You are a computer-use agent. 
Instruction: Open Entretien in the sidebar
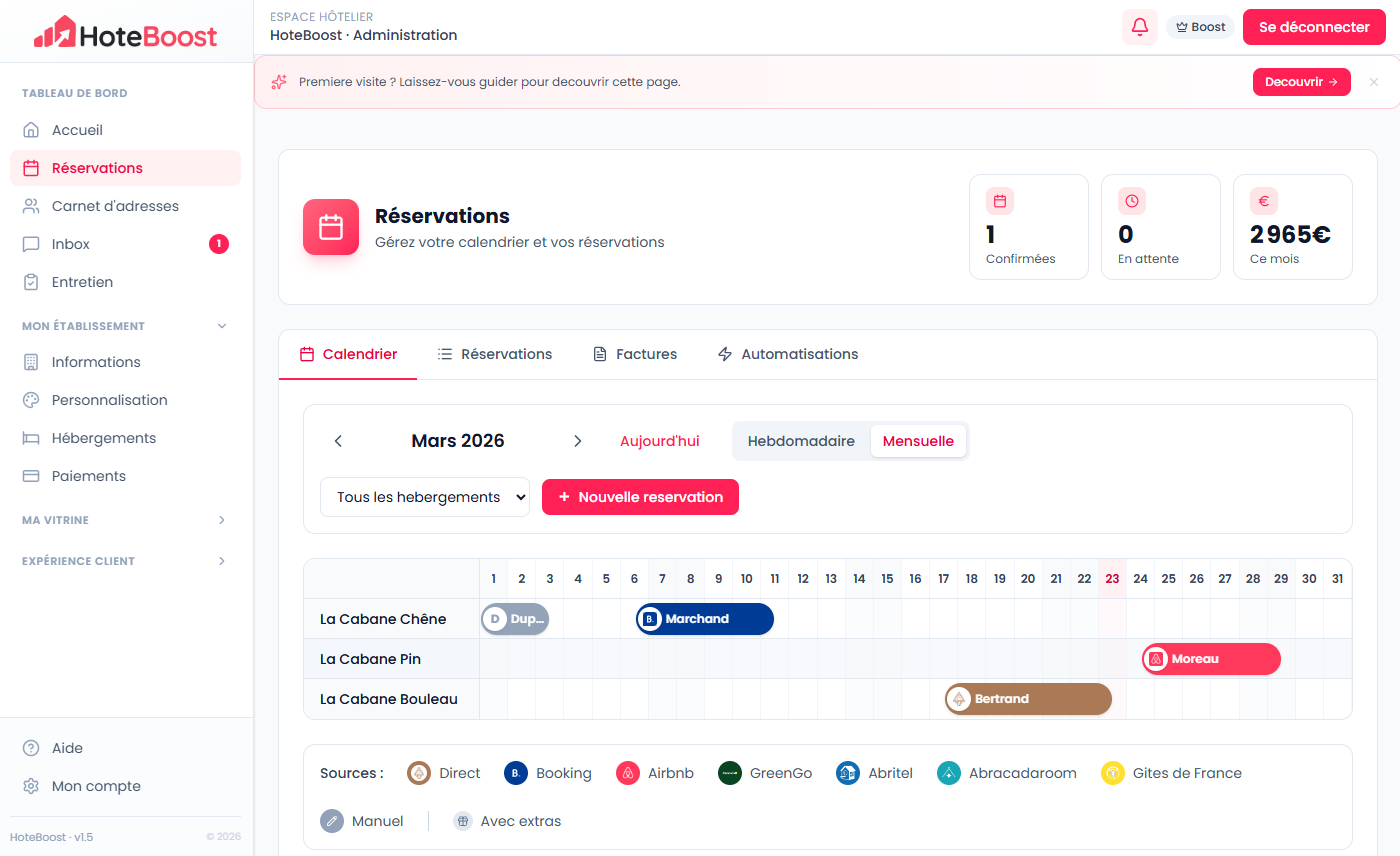click(x=82, y=282)
